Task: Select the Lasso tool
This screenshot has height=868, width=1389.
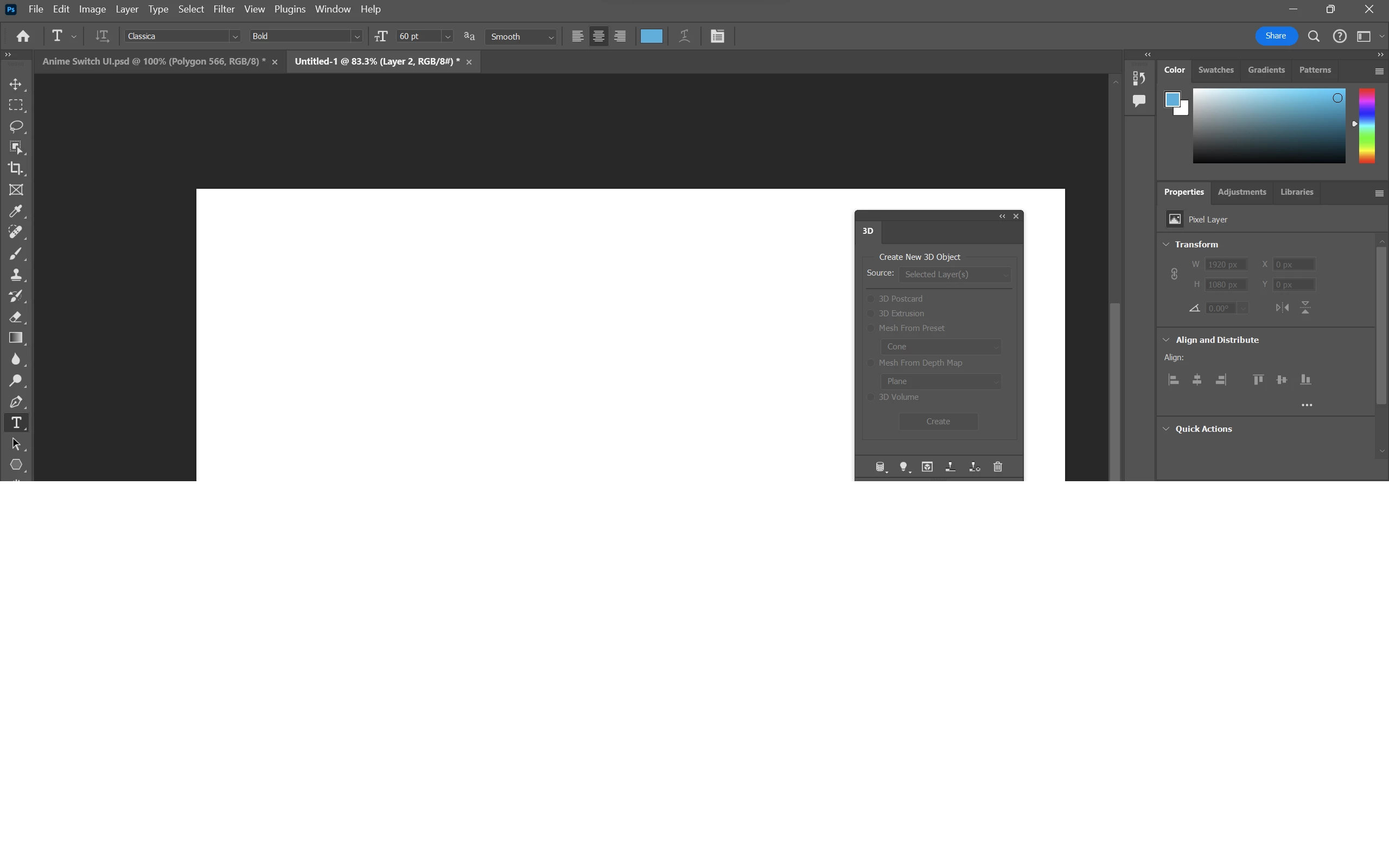Action: tap(16, 126)
